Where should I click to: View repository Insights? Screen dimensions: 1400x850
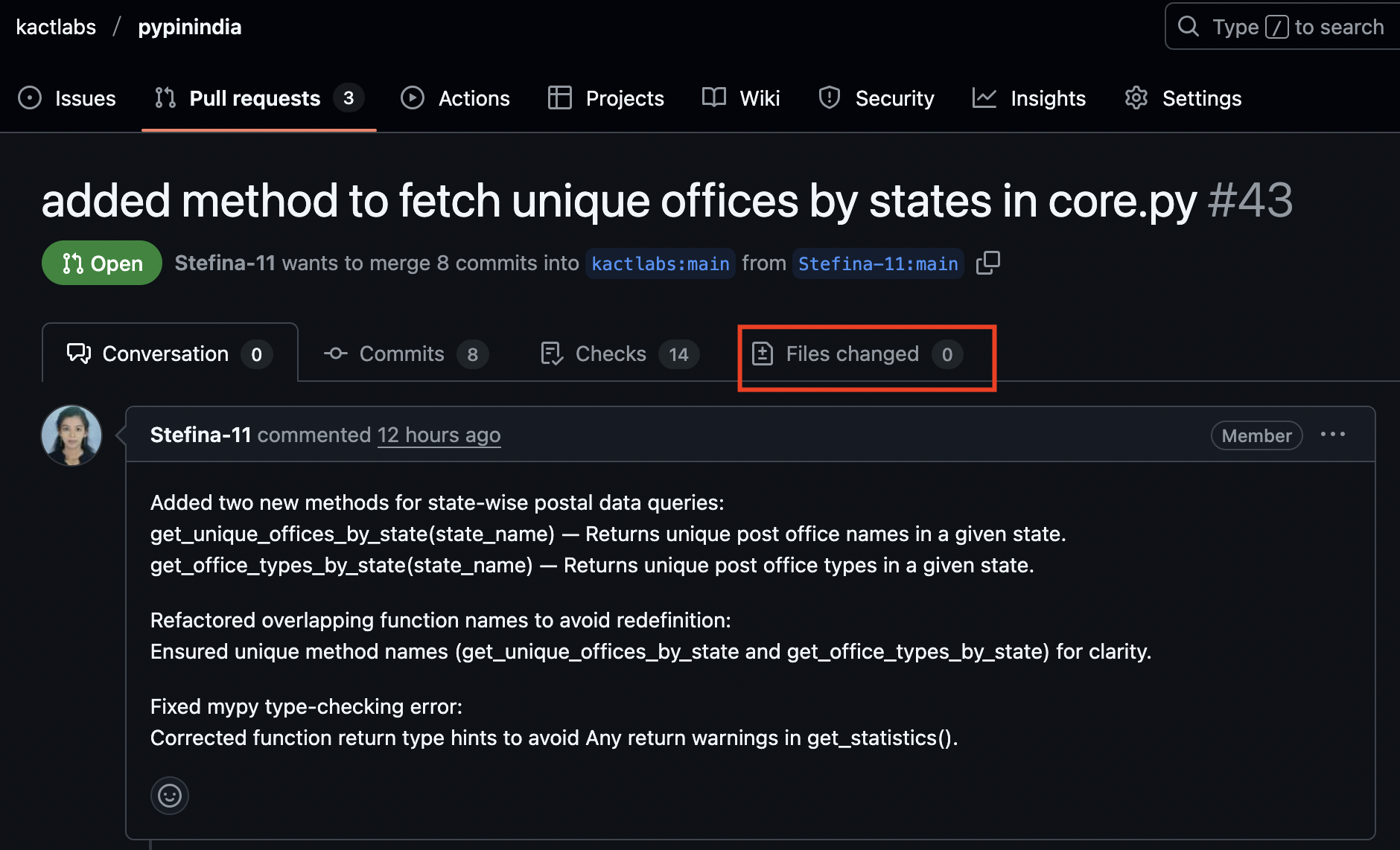[1029, 98]
